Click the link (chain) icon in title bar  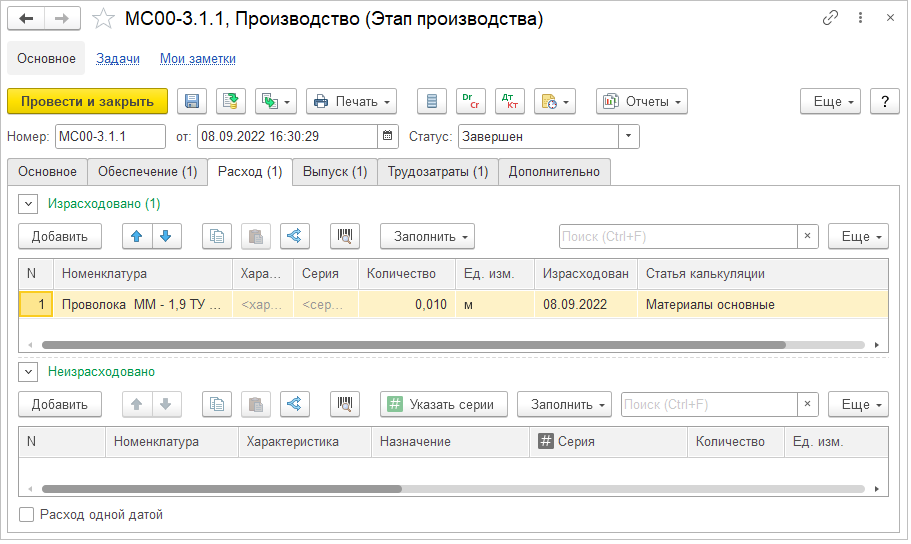coord(830,19)
